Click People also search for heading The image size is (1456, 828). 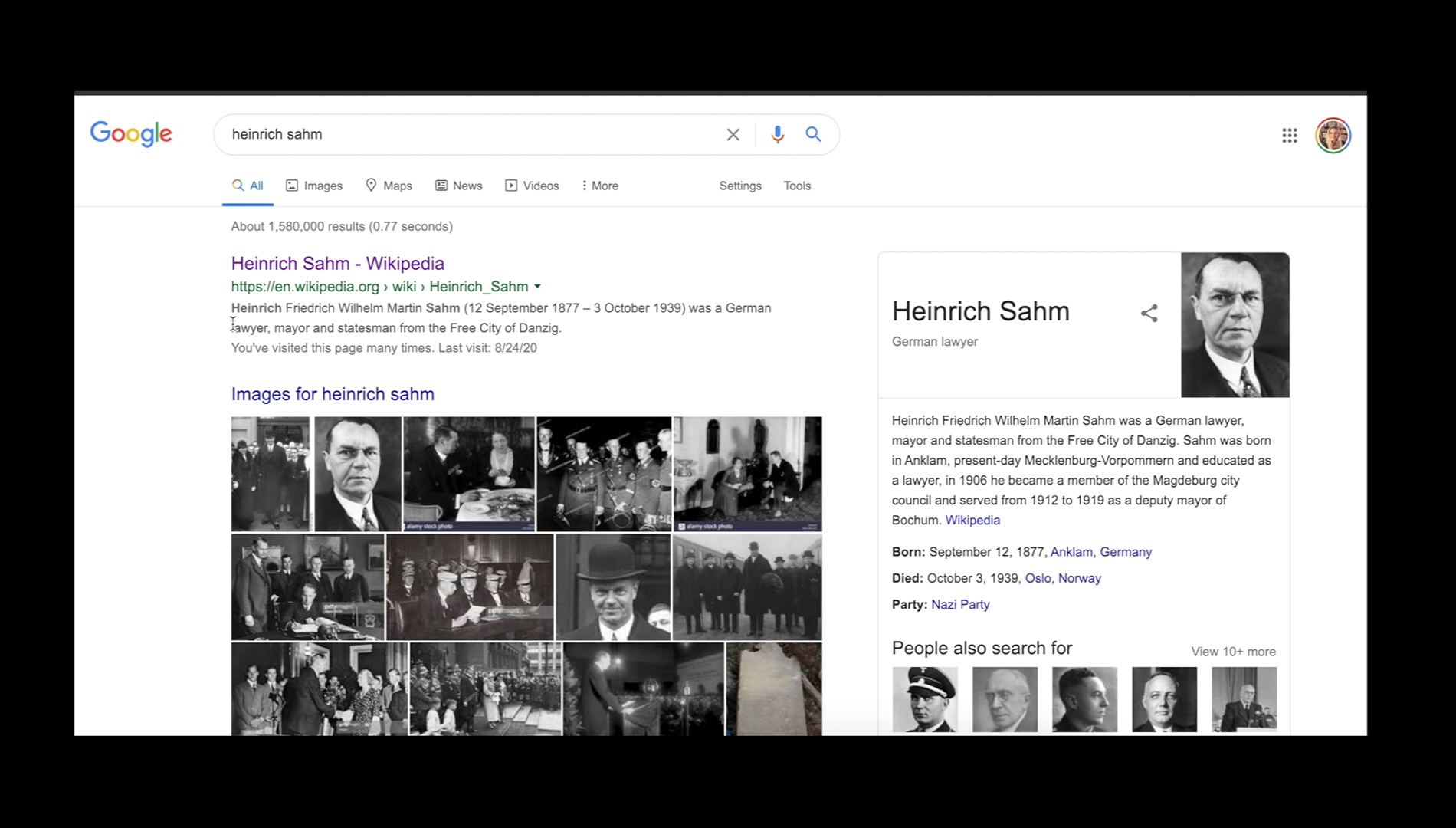click(x=982, y=648)
